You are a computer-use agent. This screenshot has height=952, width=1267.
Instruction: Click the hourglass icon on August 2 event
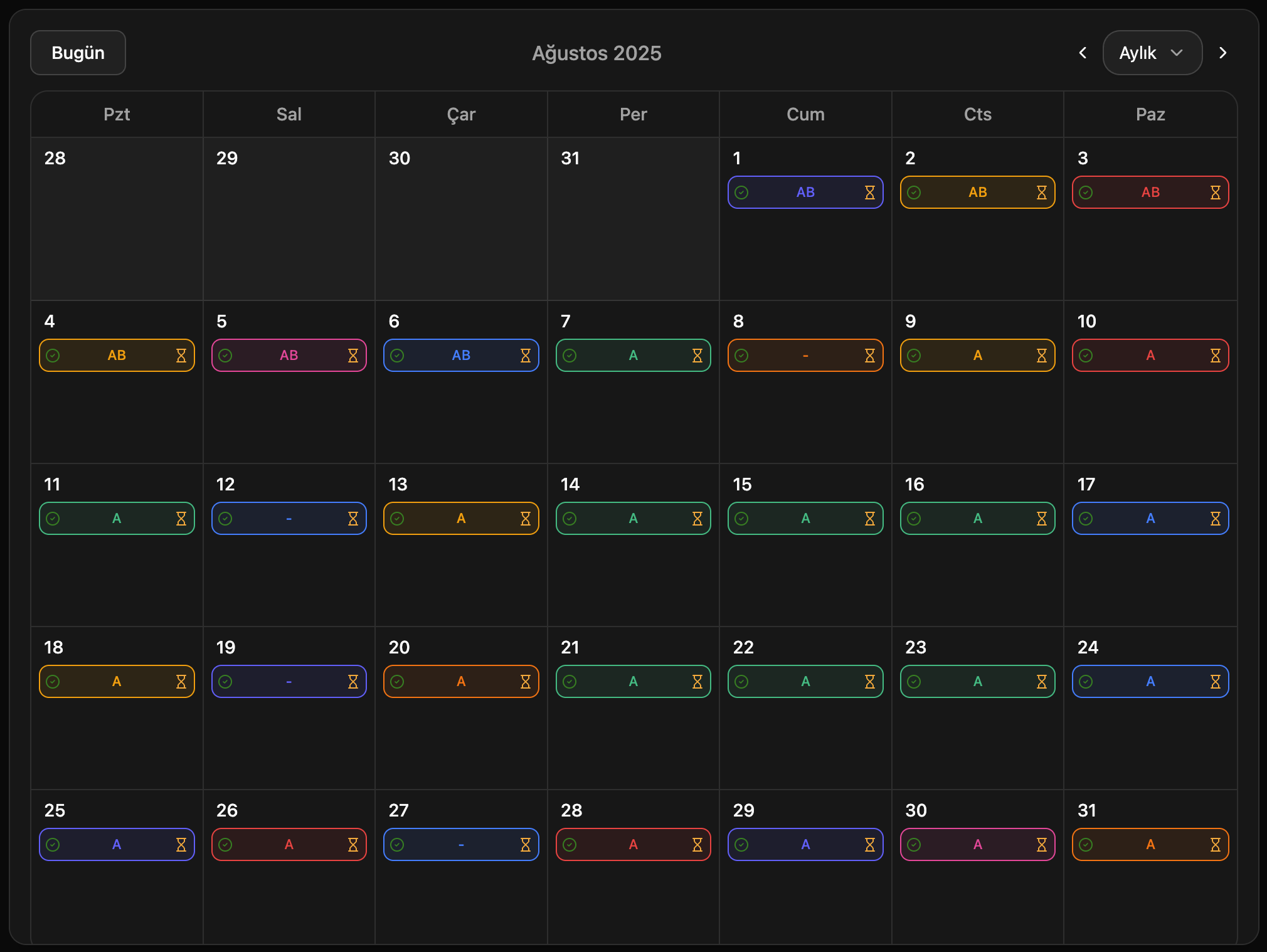(1042, 193)
